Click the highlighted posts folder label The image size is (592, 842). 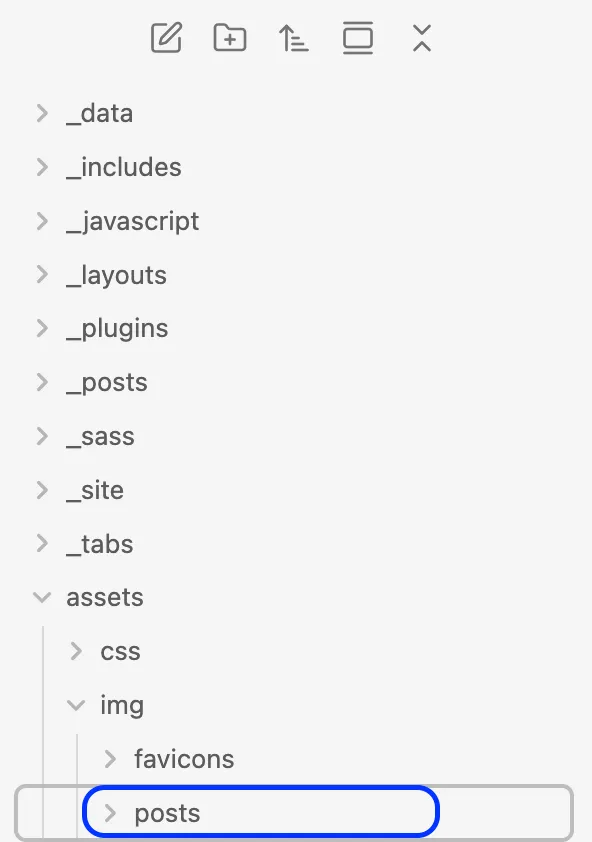pyautogui.click(x=167, y=813)
